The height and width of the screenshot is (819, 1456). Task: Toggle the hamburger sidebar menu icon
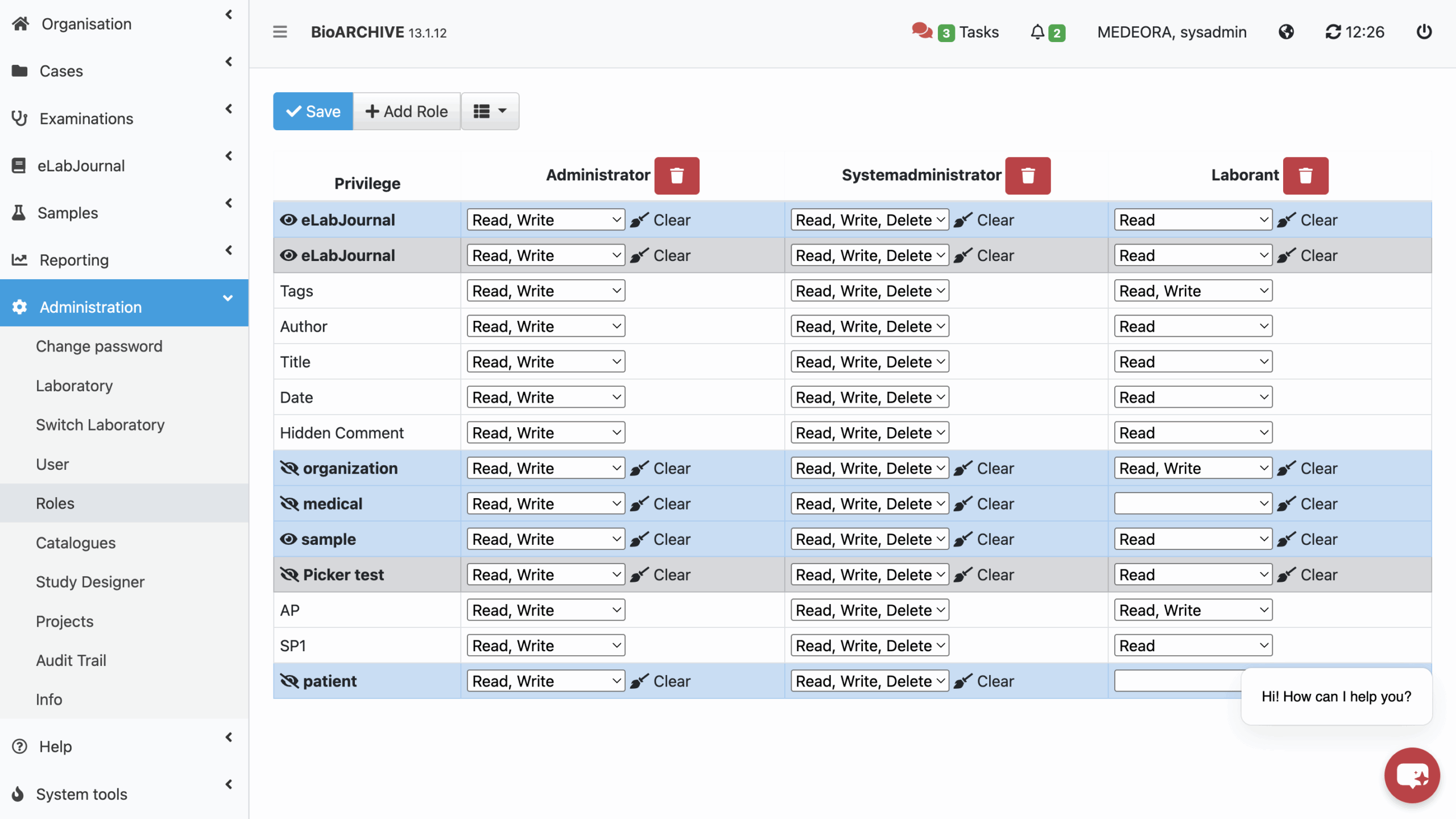tap(280, 32)
